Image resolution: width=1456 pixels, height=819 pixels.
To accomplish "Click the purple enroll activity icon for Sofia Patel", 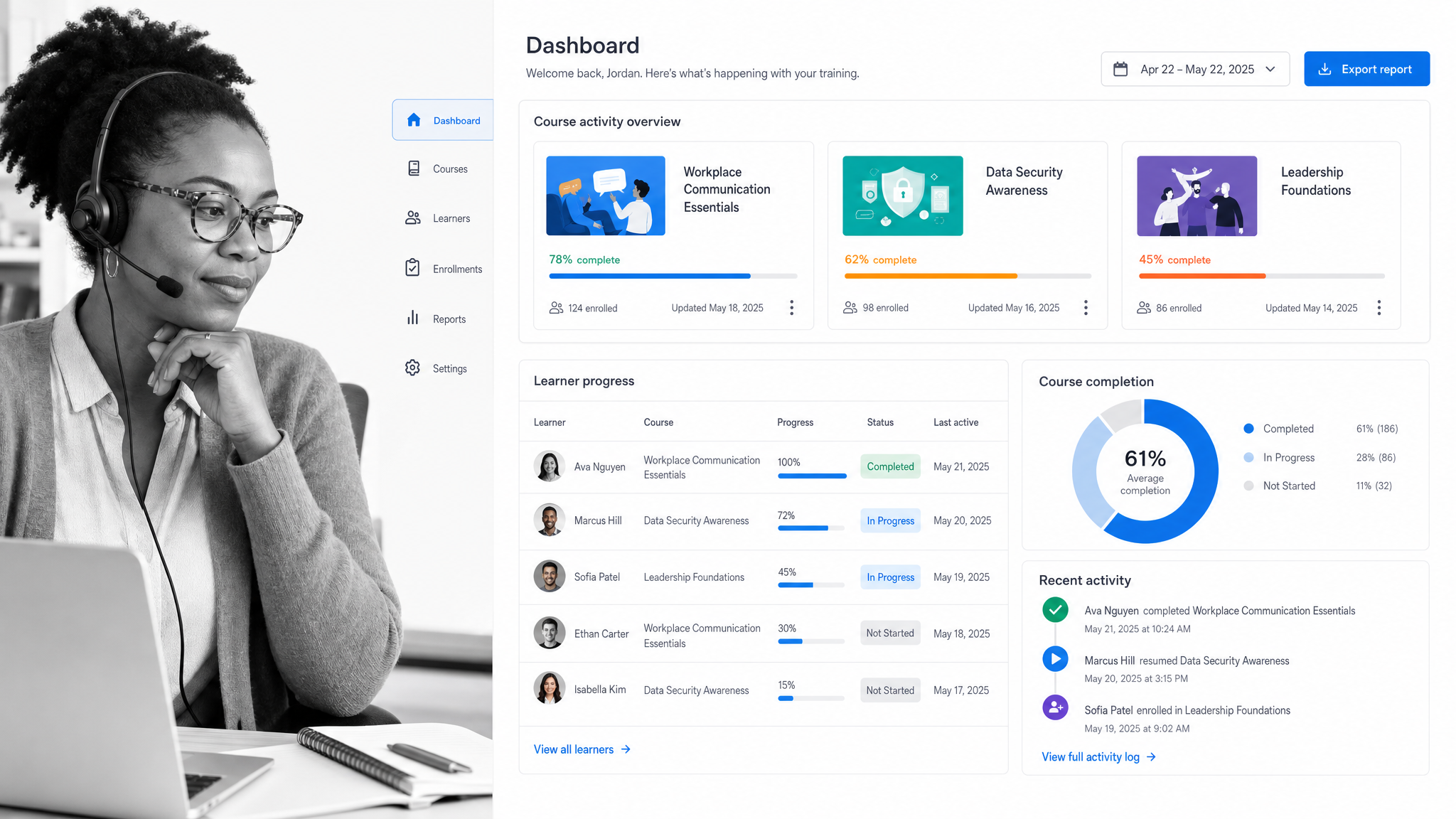I will (x=1055, y=707).
